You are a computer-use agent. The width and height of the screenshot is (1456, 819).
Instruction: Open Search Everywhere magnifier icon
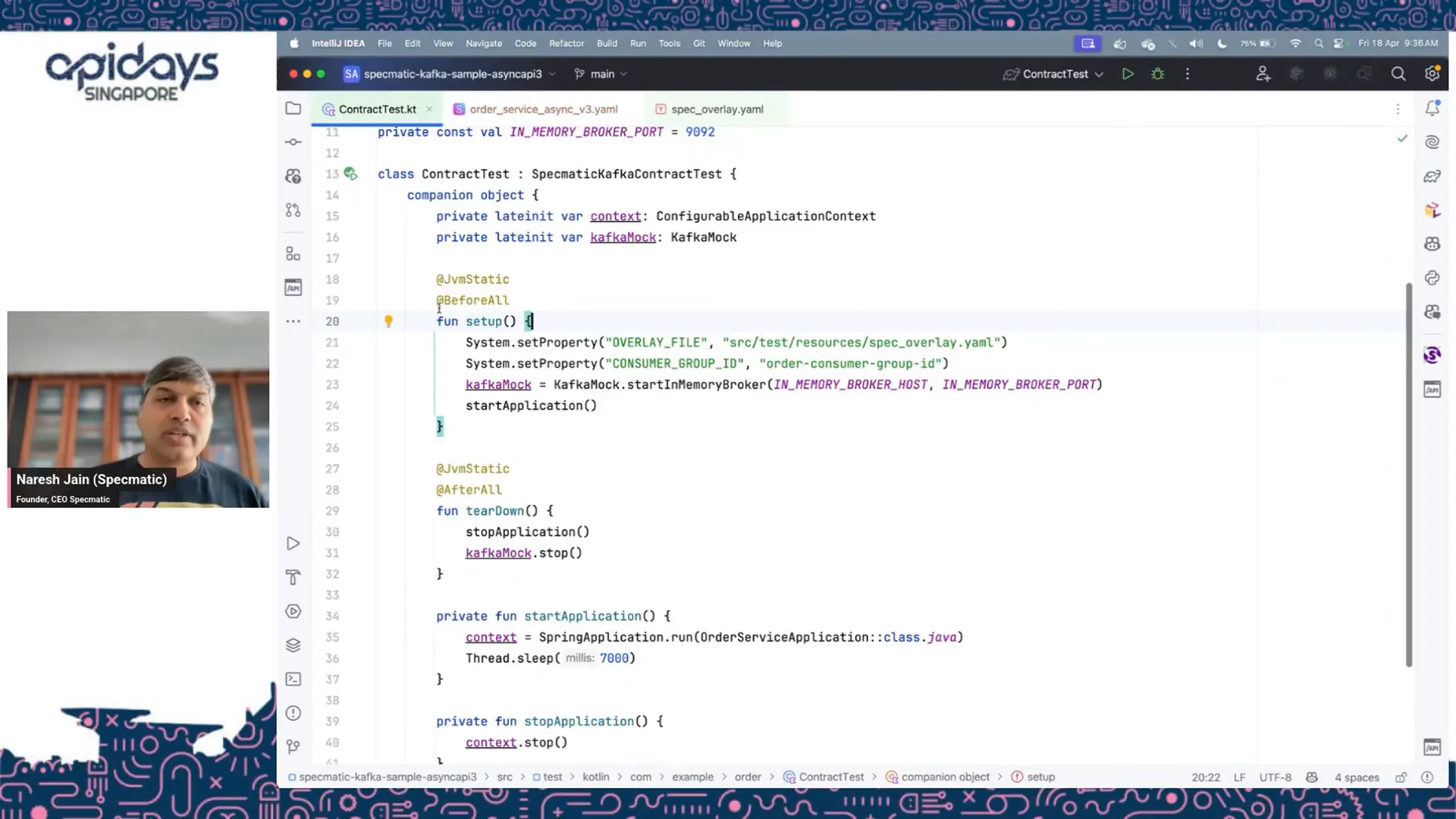[x=1398, y=74]
